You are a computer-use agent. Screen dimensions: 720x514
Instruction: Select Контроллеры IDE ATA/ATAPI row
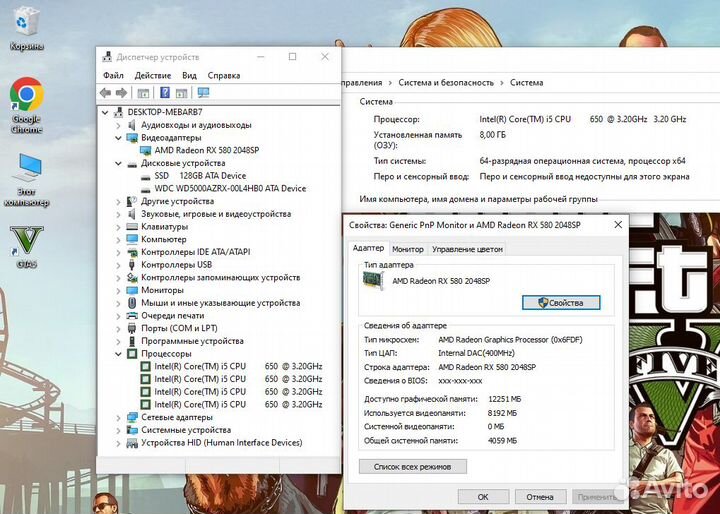[x=196, y=252]
